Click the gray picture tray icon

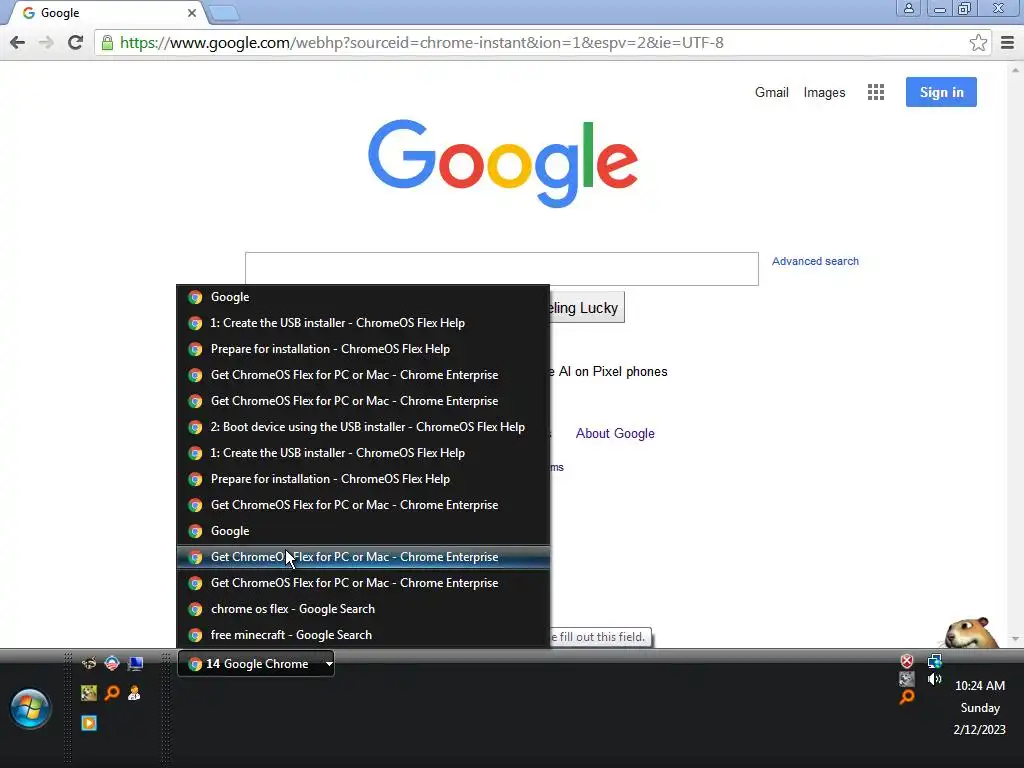pos(906,679)
